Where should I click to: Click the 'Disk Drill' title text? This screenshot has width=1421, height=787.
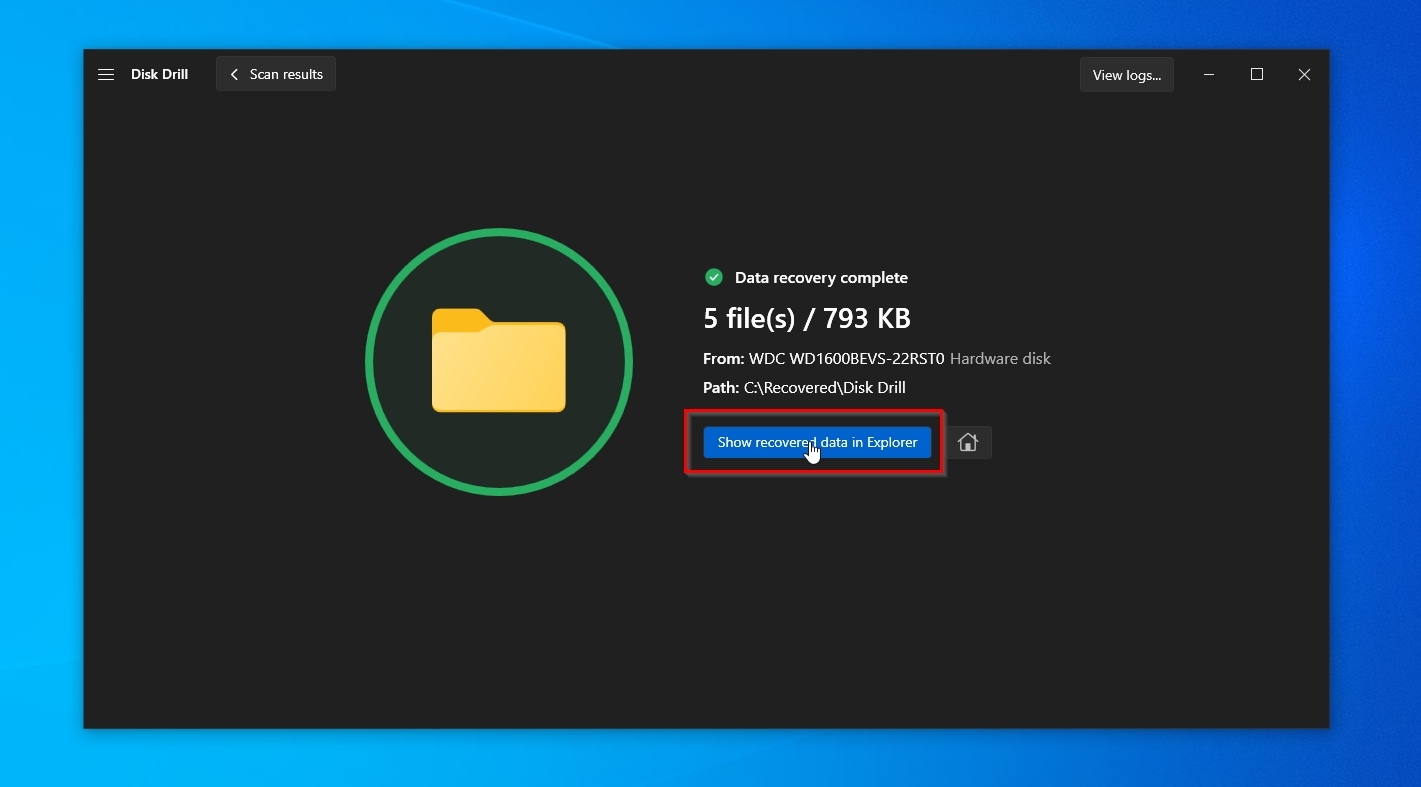159,74
